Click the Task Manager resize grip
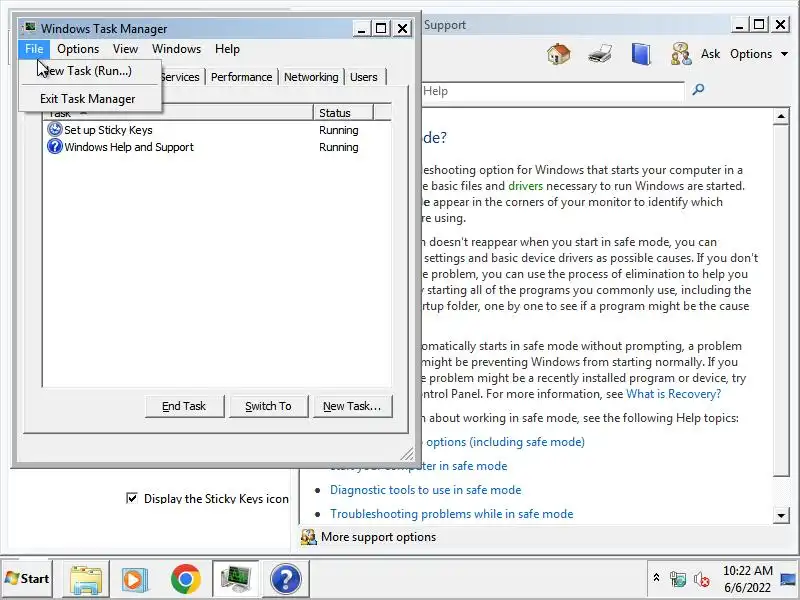800x600 pixels. (x=407, y=454)
